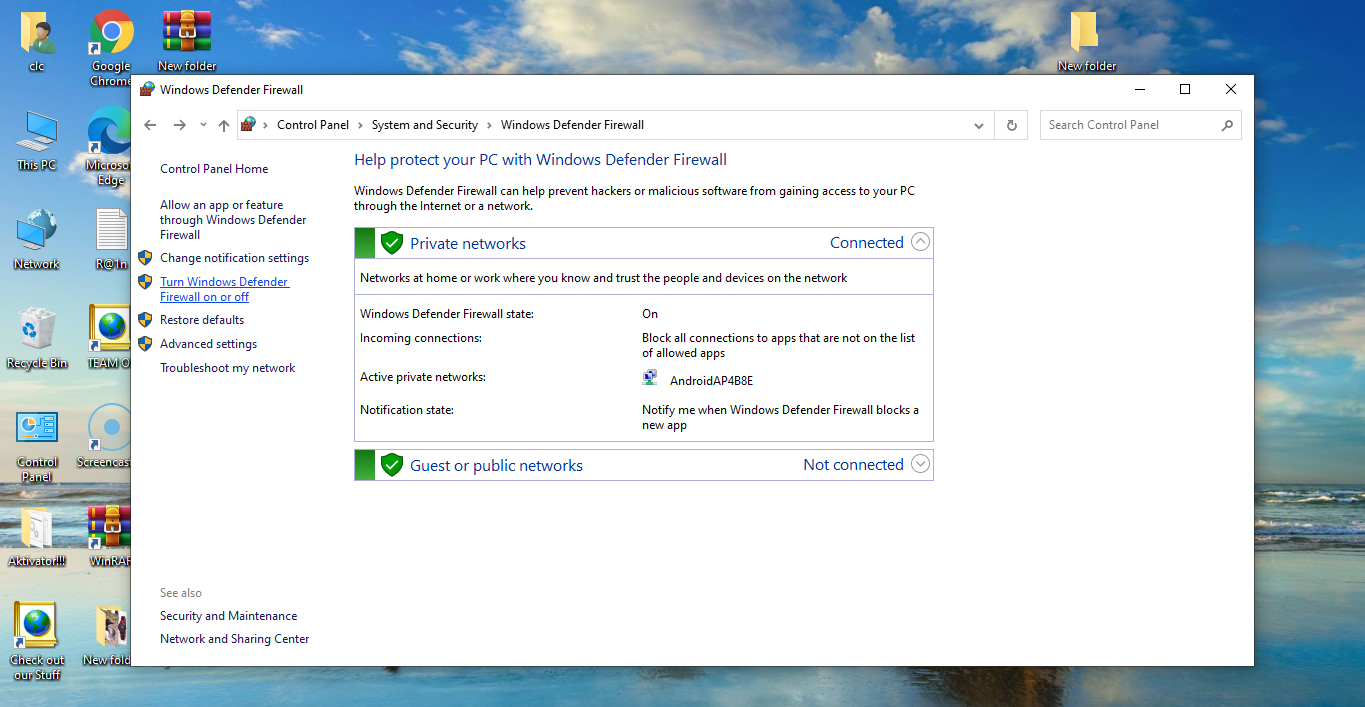The image size is (1365, 707).
Task: Expand the Guest or public networks section
Action: coord(919,464)
